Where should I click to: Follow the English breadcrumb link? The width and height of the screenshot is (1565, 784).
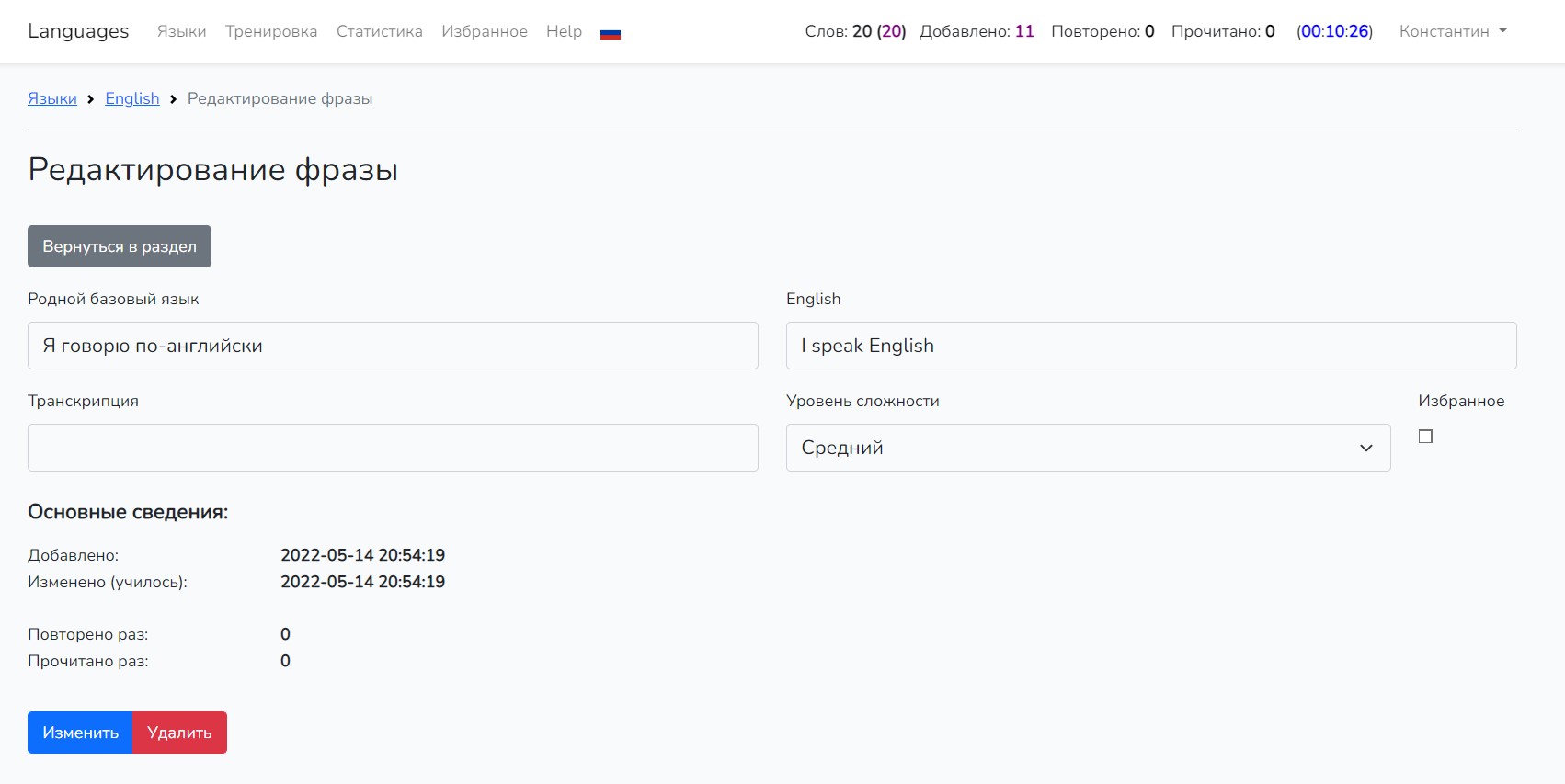(x=131, y=98)
